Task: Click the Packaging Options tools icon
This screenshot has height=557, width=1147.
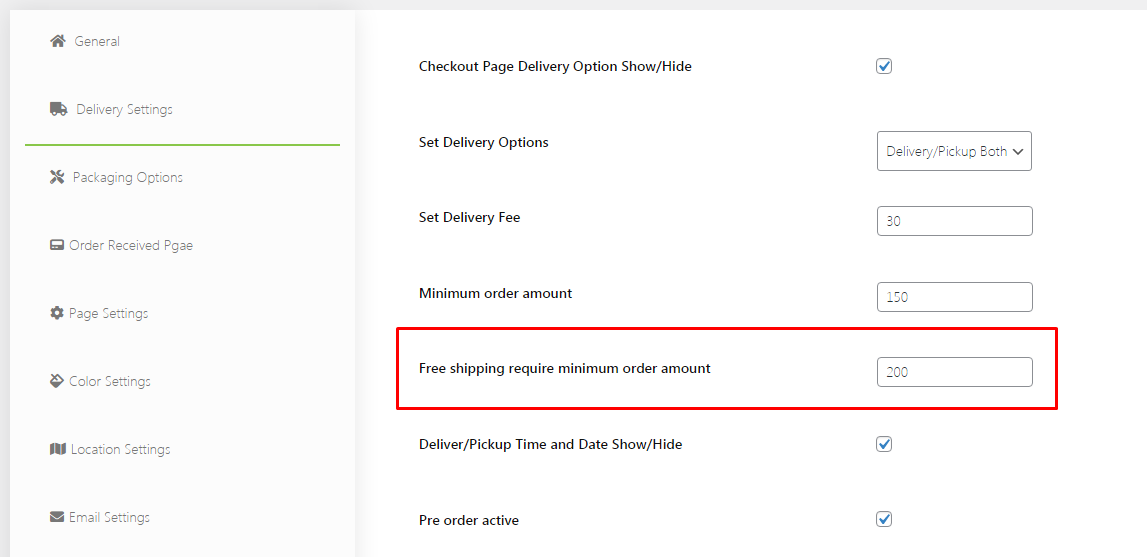Action: pos(57,177)
